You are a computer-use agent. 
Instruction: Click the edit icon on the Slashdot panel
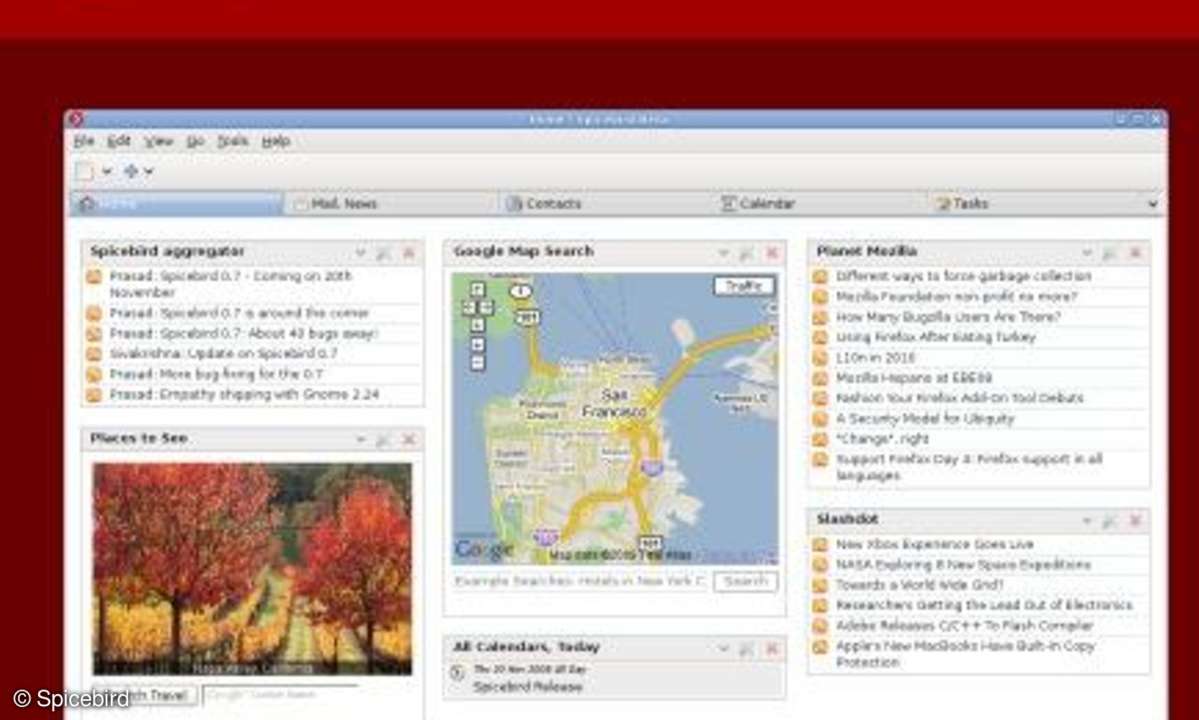(1110, 521)
